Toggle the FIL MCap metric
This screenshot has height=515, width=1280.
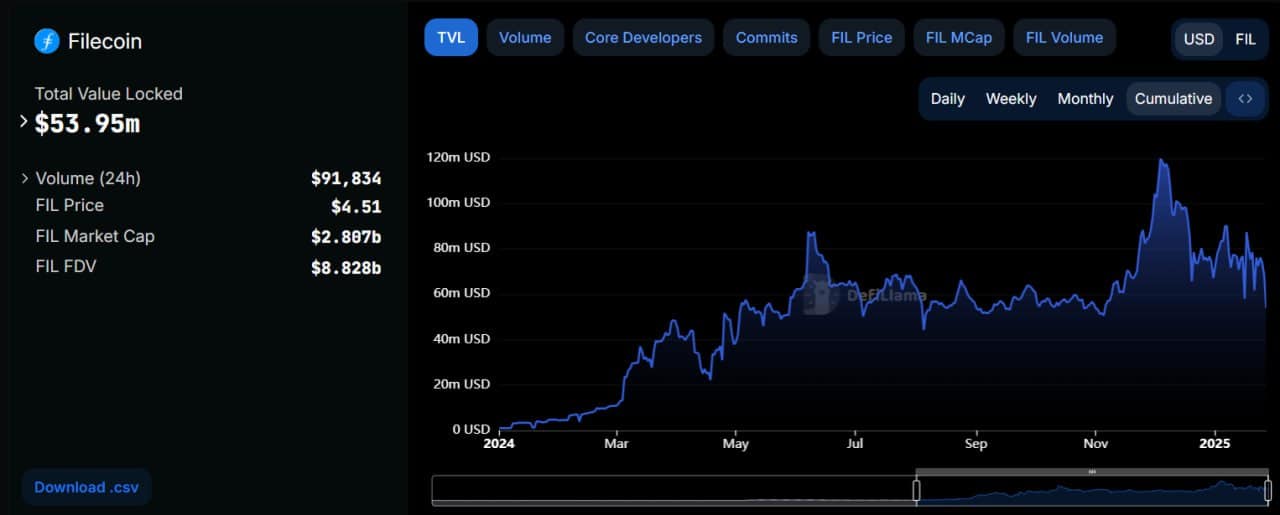pyautogui.click(x=959, y=37)
